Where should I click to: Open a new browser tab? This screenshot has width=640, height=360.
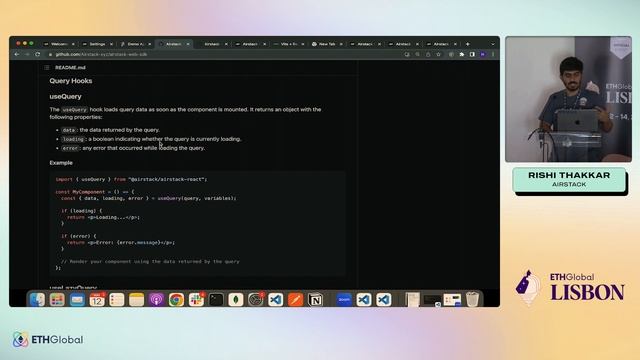coord(468,44)
